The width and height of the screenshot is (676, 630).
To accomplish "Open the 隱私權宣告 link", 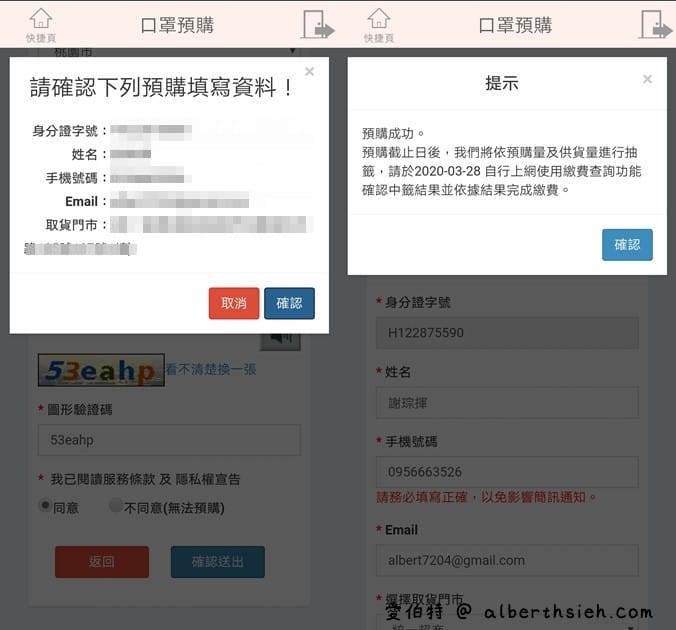I will (x=208, y=479).
